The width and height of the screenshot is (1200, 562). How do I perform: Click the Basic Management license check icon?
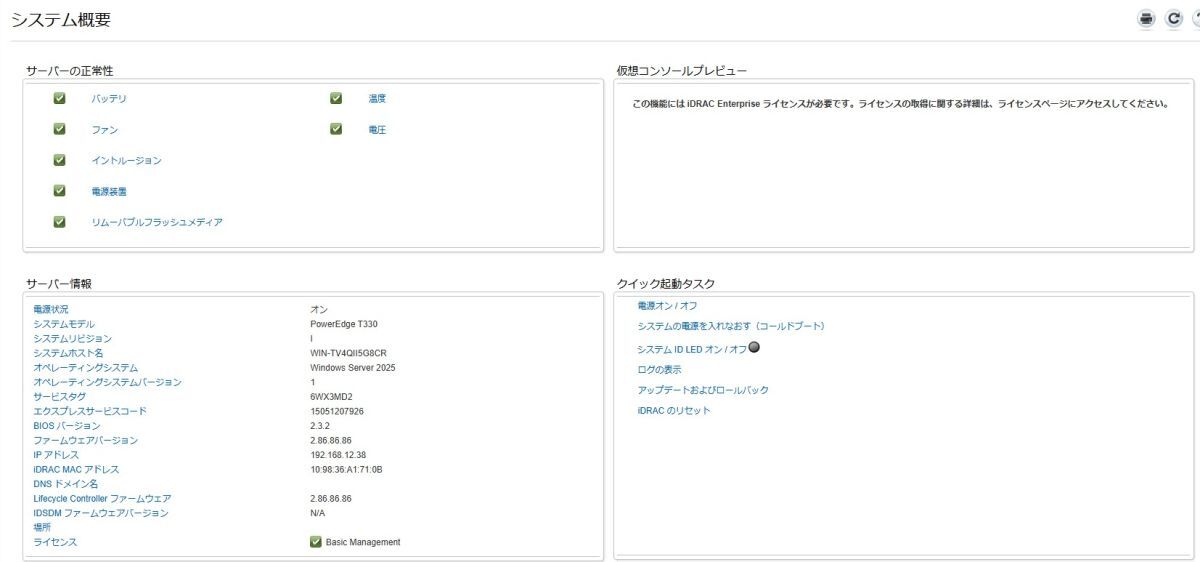coord(316,542)
